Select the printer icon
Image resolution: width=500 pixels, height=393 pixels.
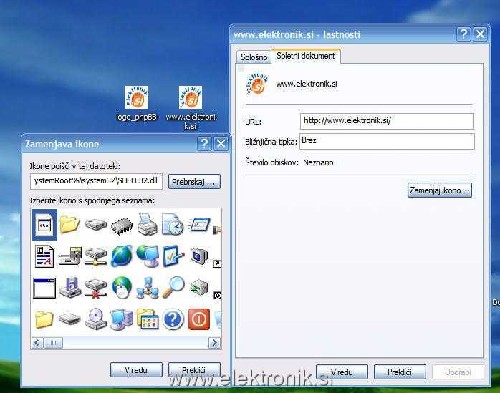coord(147,225)
